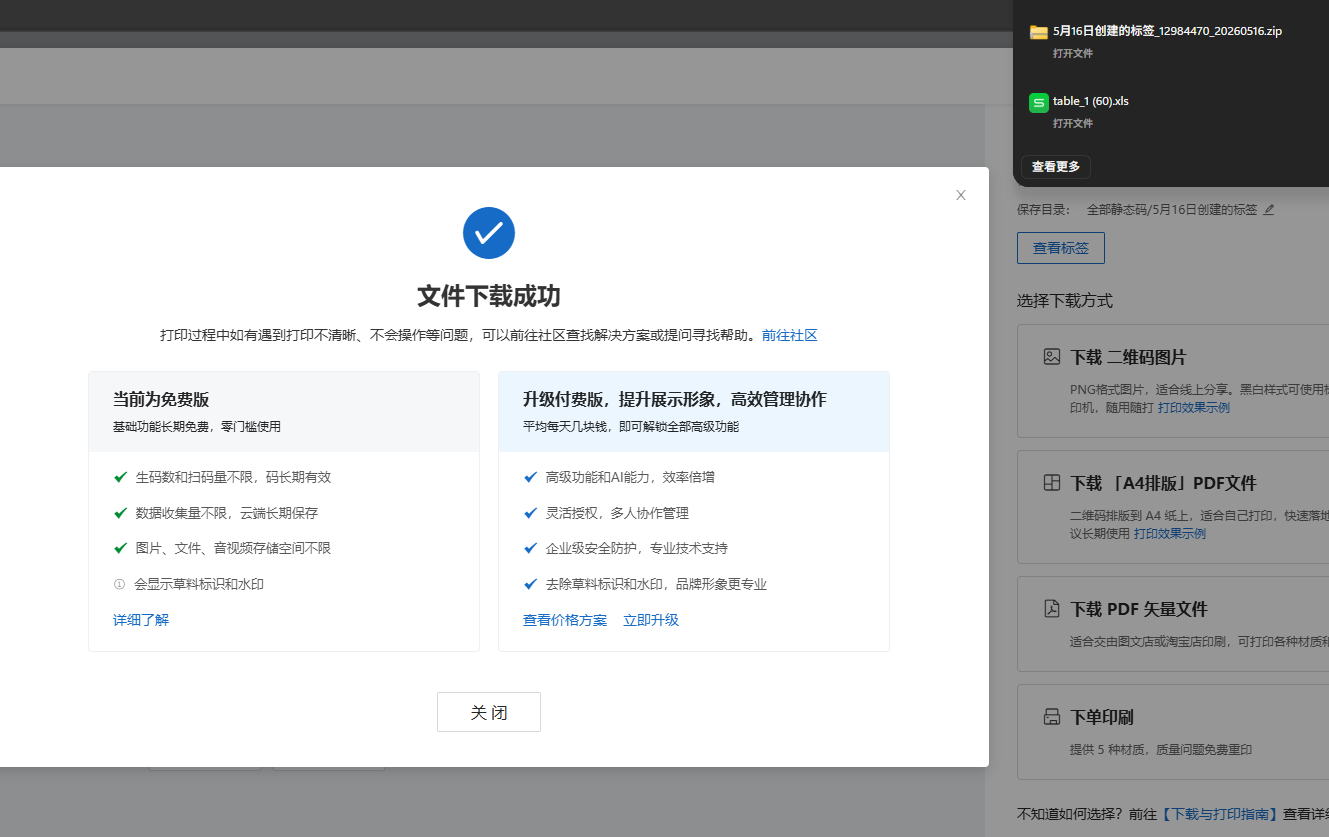Click the 关闭 button
This screenshot has height=837, width=1329.
pyautogui.click(x=489, y=712)
